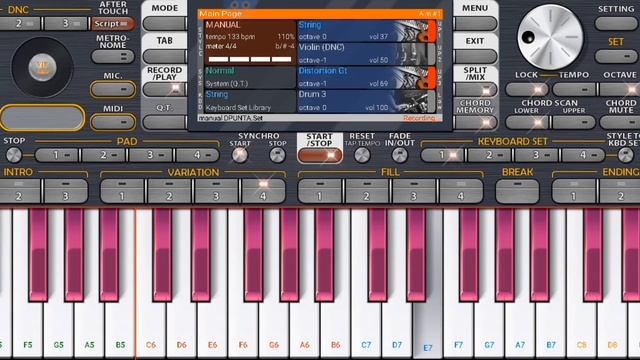Image resolution: width=640 pixels, height=360 pixels.
Task: Select VARIATION 1
Action: pyautogui.click(x=122, y=191)
